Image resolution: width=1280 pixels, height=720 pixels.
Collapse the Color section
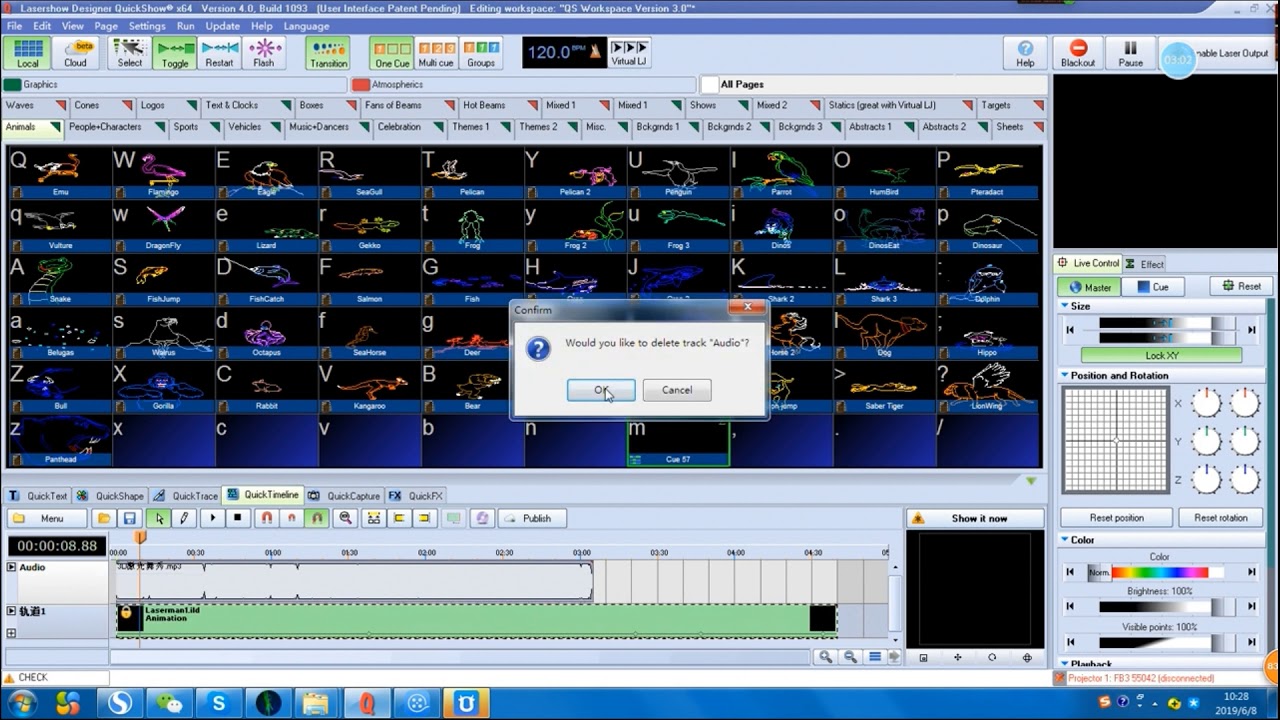point(1065,540)
